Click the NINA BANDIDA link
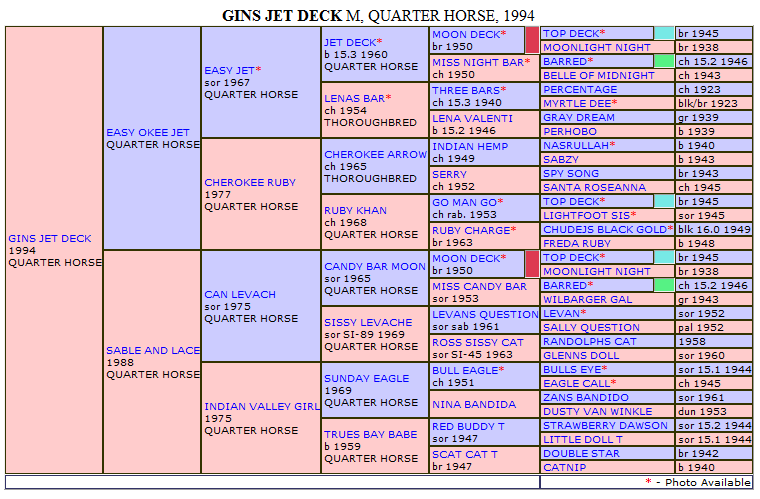The width and height of the screenshot is (760, 499). click(x=474, y=405)
